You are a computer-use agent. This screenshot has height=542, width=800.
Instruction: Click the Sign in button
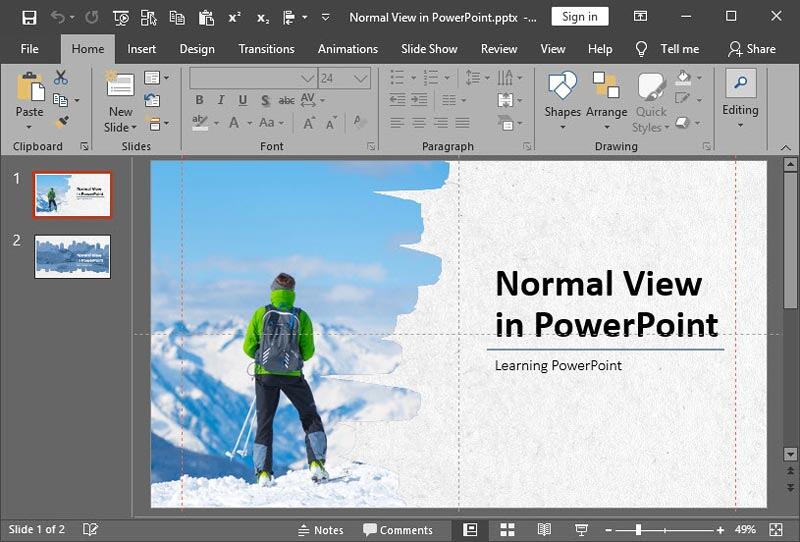580,17
